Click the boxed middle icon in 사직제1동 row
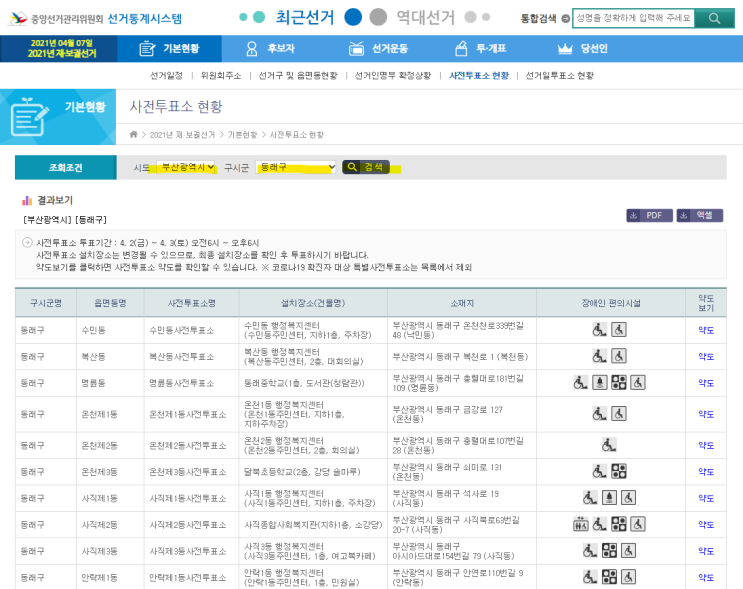Viewport: 743px width, 589px height. [609, 498]
